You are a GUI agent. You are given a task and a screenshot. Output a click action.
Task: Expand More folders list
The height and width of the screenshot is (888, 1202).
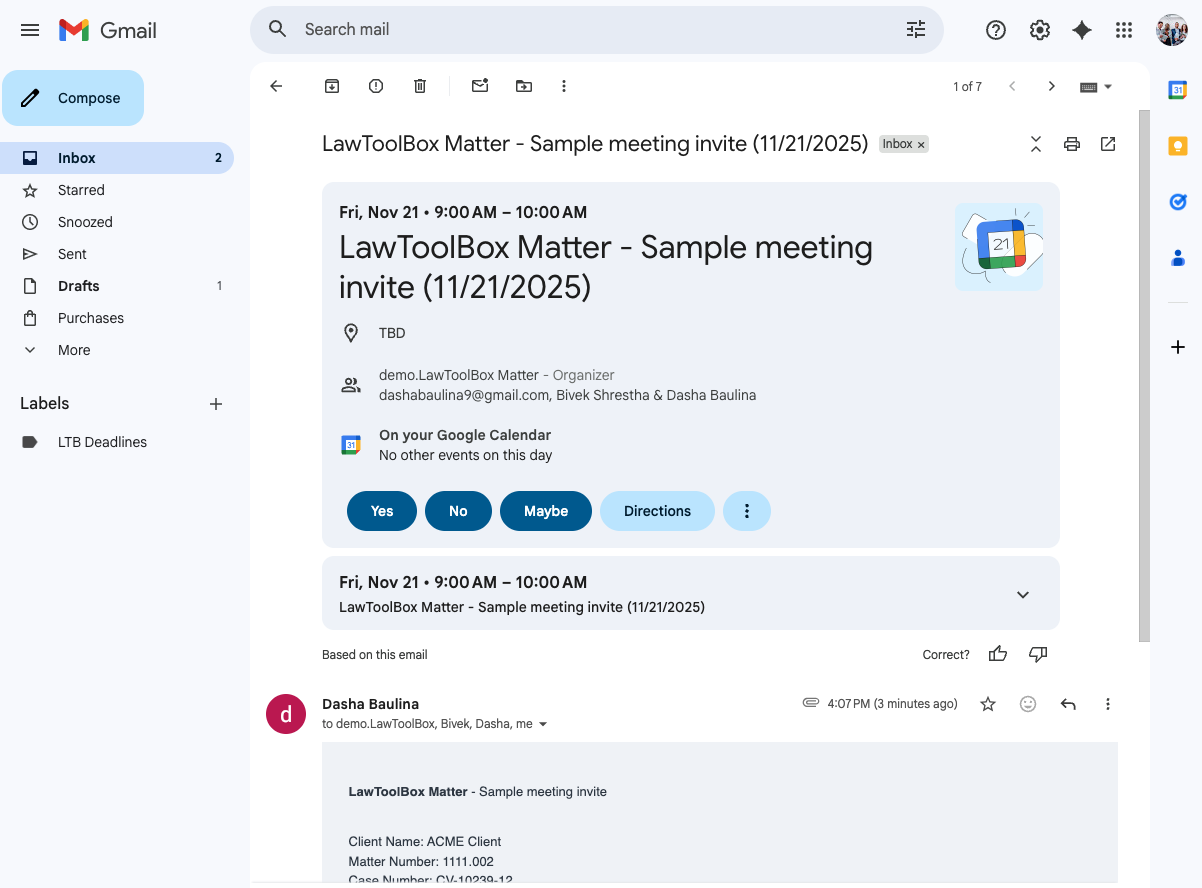coord(117,350)
